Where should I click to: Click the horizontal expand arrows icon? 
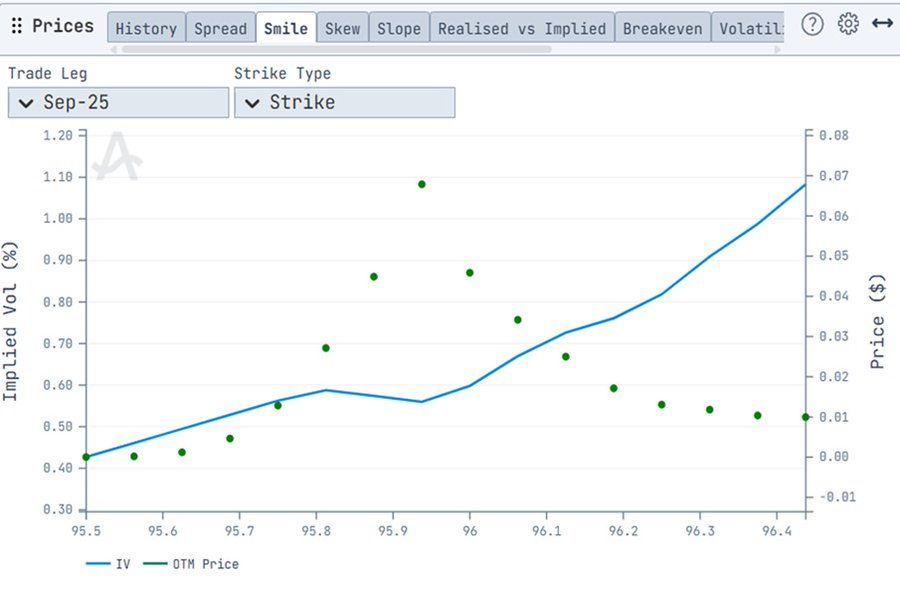pos(882,24)
